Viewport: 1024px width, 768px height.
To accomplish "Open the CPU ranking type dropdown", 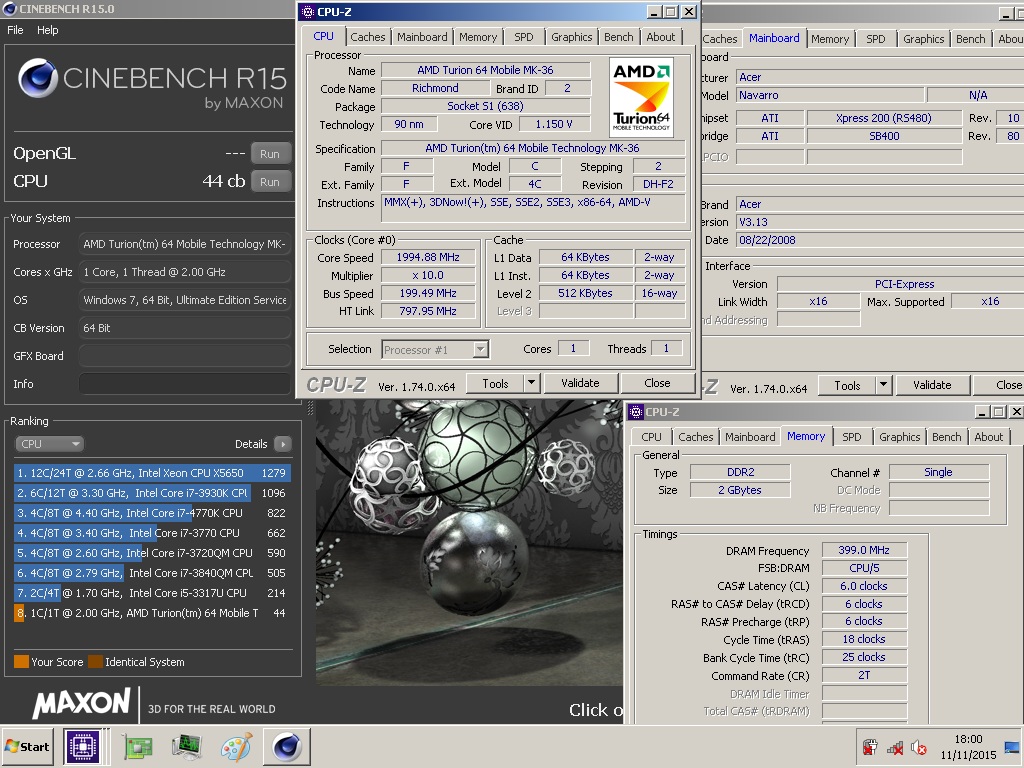I will (x=49, y=444).
